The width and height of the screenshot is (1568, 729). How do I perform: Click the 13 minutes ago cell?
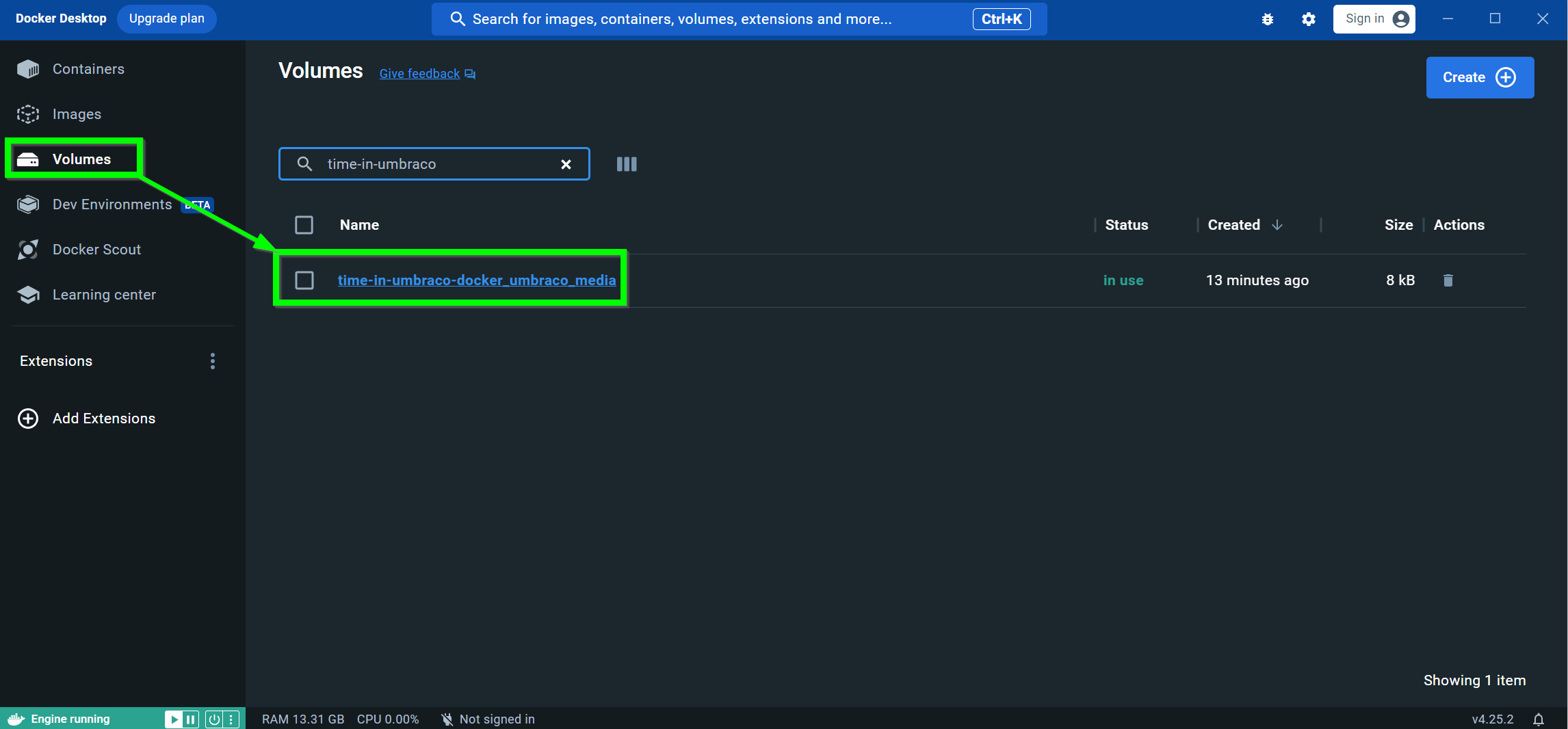point(1257,280)
